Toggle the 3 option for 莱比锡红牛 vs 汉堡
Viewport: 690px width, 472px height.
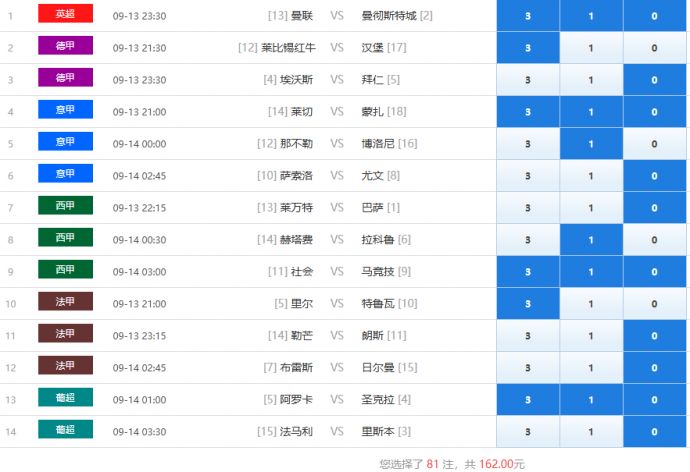coord(528,48)
